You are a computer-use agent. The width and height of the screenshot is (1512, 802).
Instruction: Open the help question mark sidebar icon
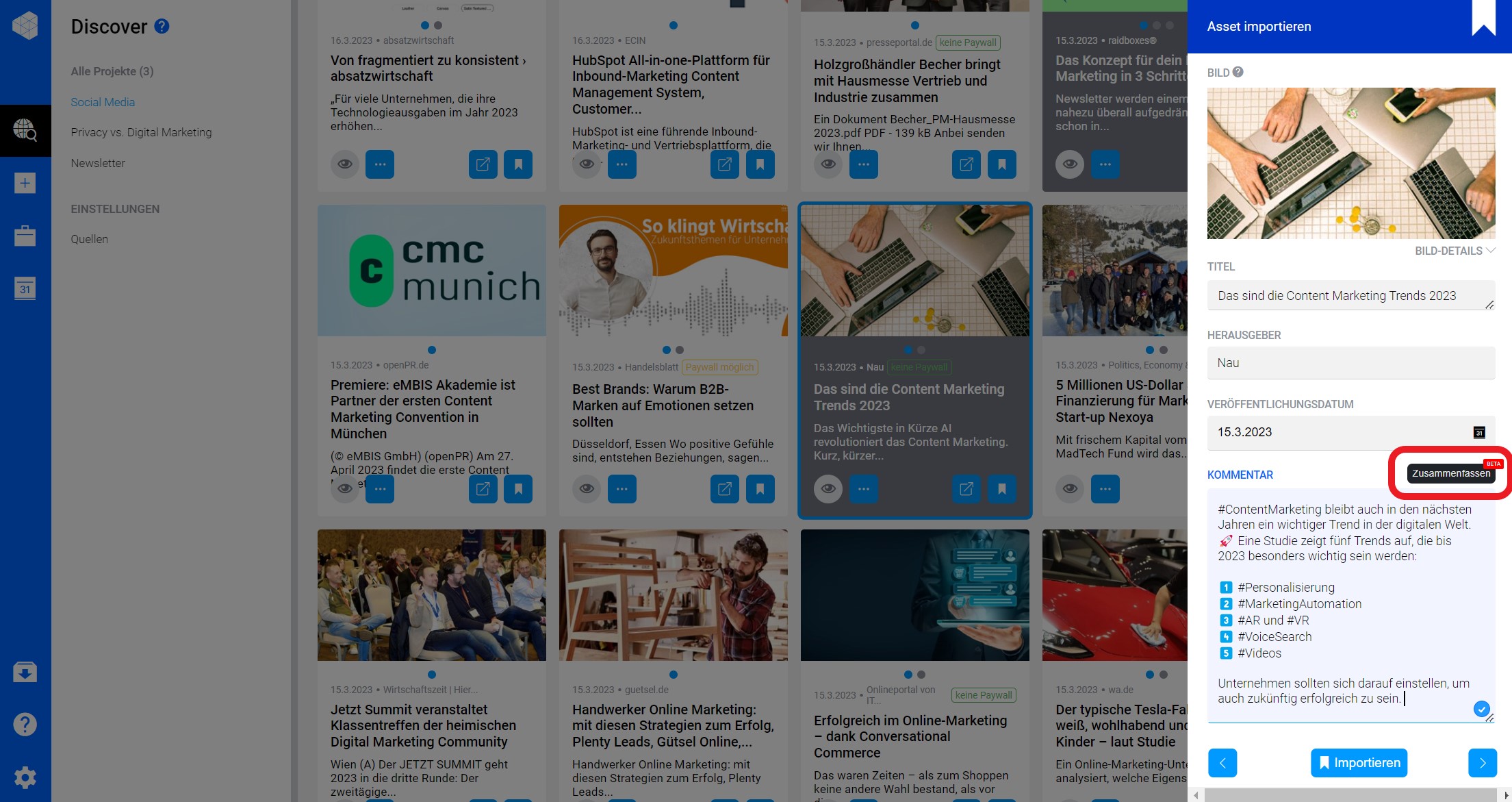25,724
